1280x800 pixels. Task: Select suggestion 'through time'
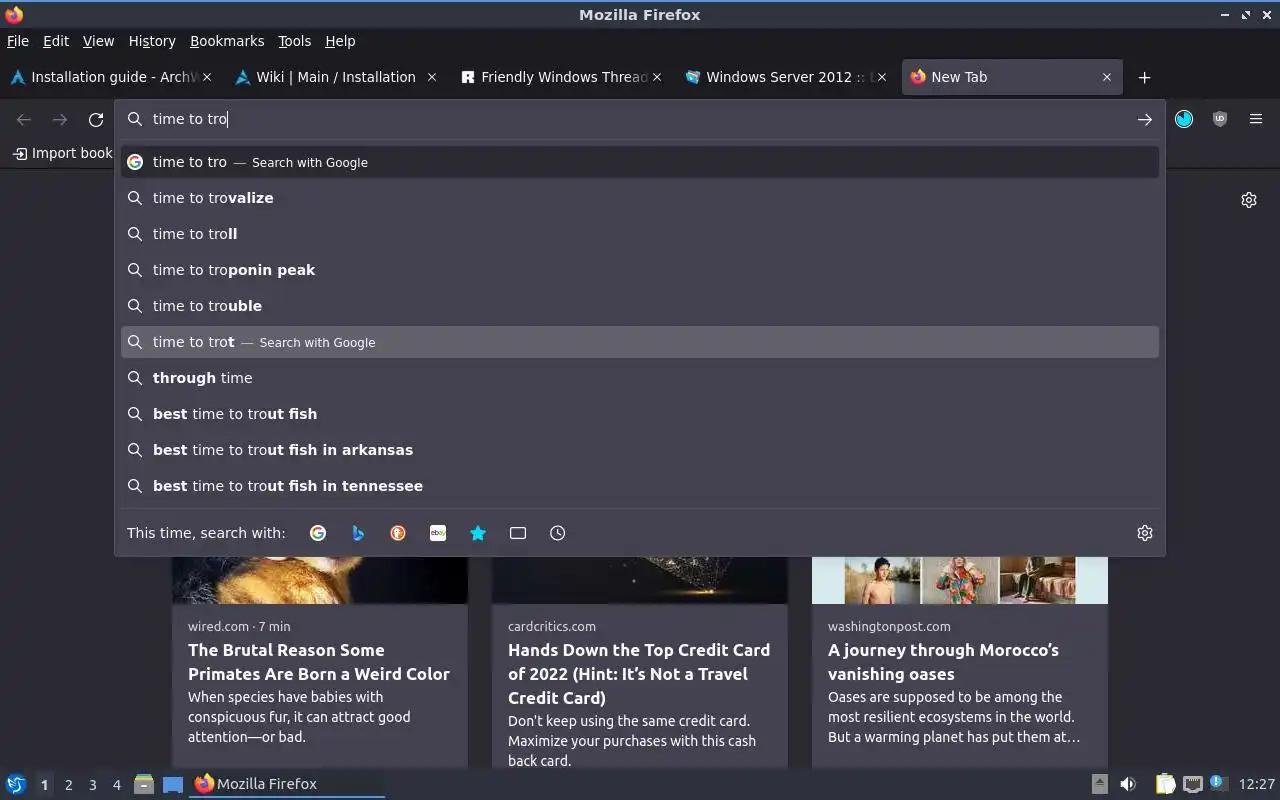tap(640, 378)
